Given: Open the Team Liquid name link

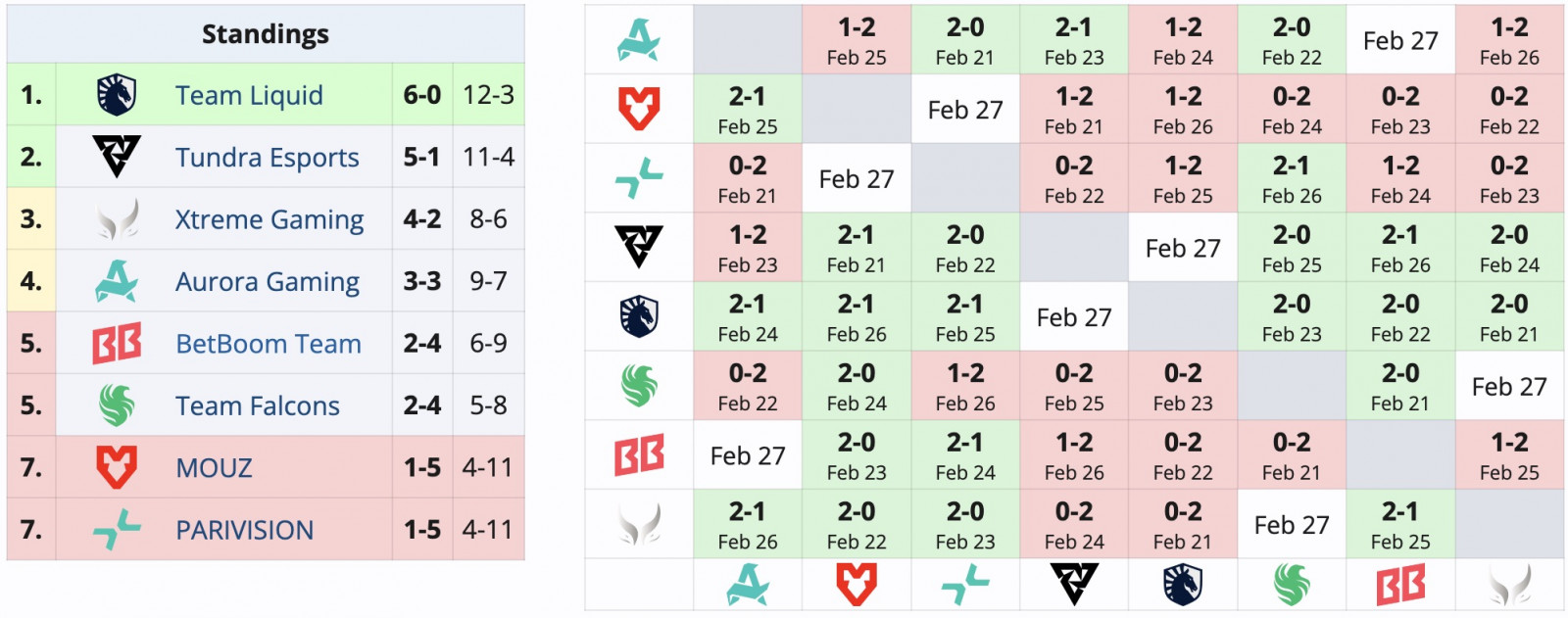Looking at the screenshot, I should tap(249, 95).
